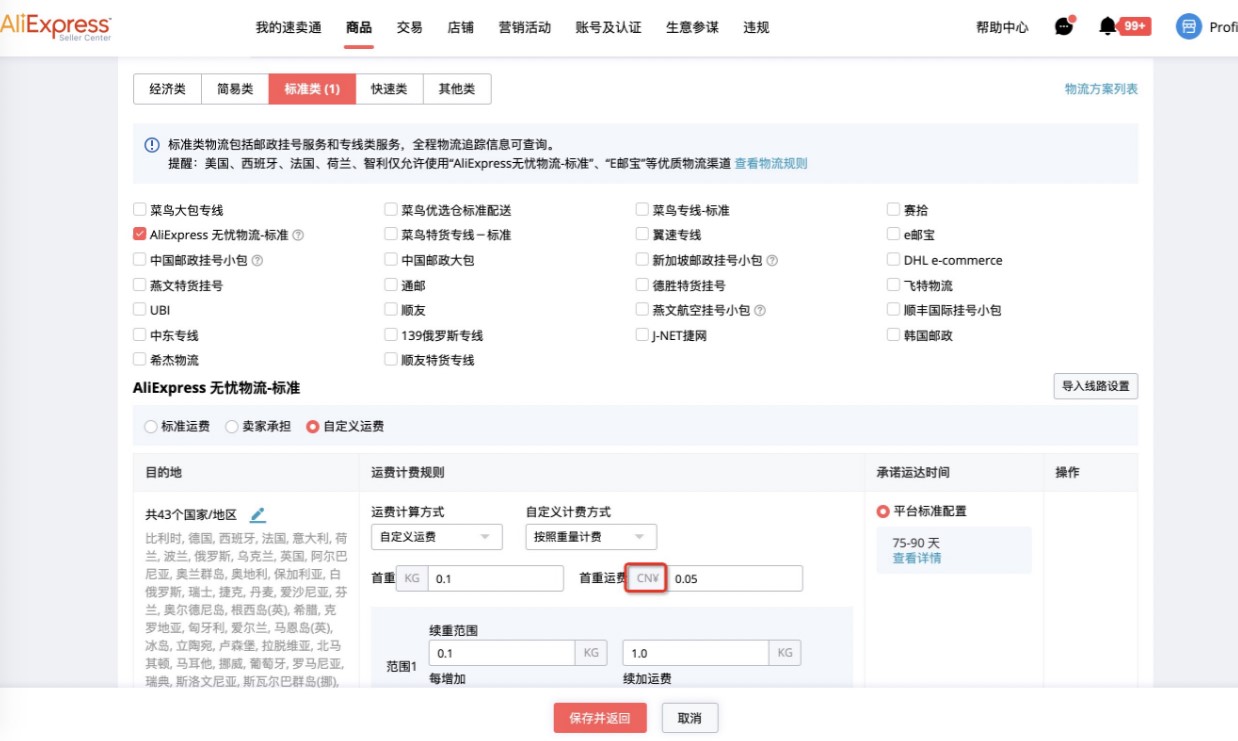Select 平台标准配置 radio option

(883, 511)
